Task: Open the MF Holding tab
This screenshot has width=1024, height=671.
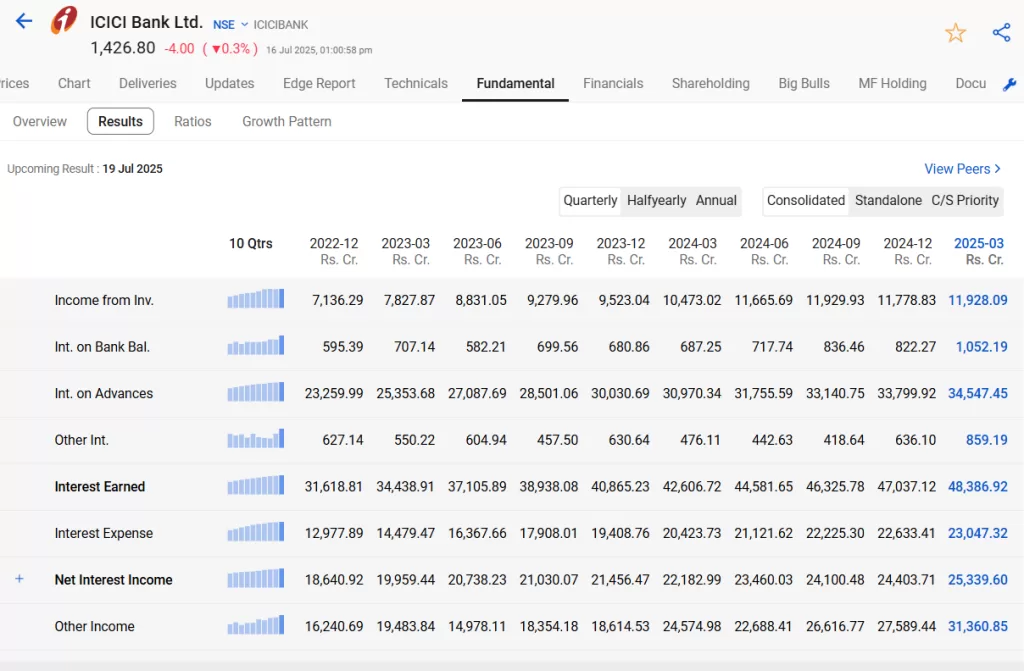Action: pyautogui.click(x=893, y=84)
